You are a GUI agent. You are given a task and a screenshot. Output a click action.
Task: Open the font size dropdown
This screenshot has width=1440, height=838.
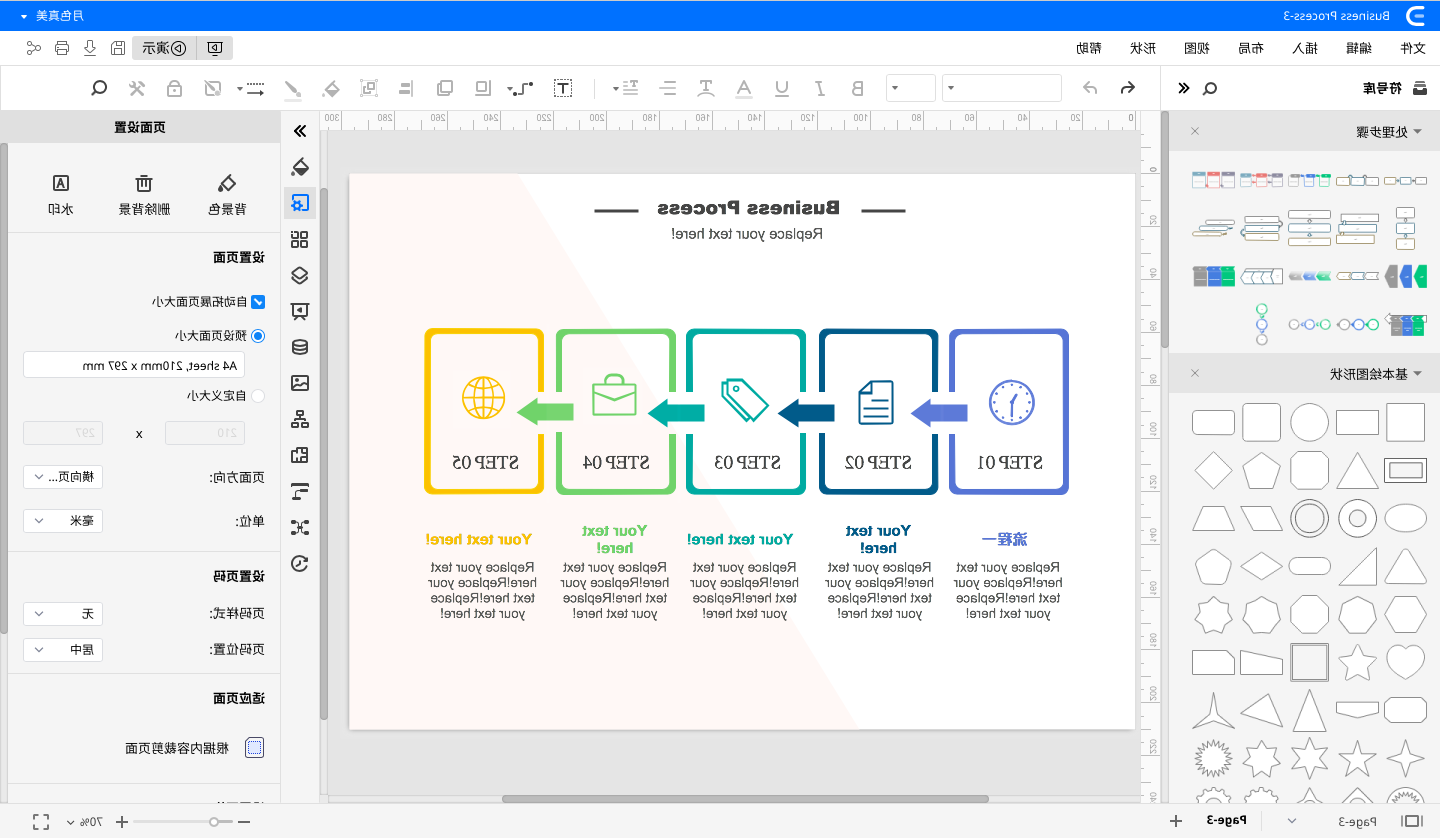[x=911, y=88]
